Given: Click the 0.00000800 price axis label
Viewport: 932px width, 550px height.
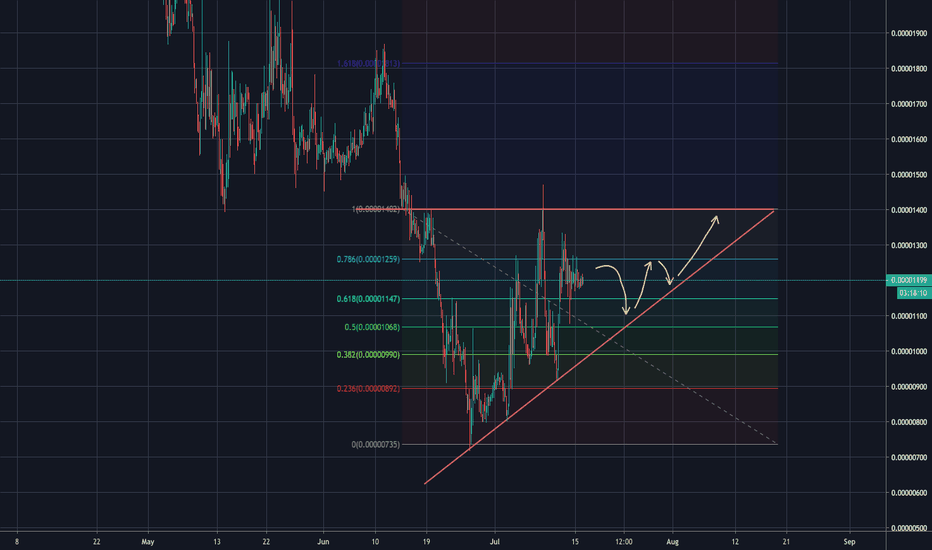Looking at the screenshot, I should click(x=909, y=422).
